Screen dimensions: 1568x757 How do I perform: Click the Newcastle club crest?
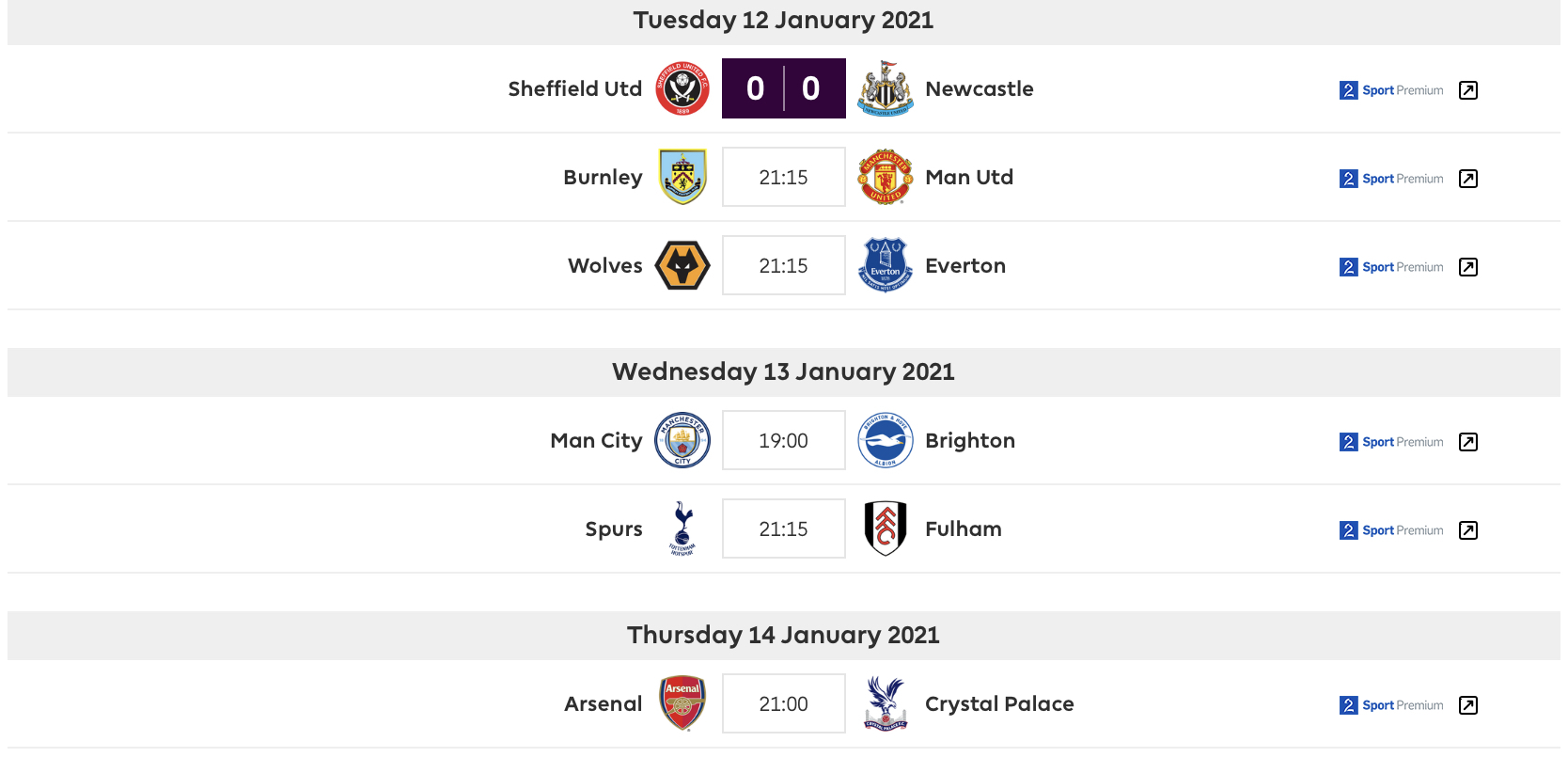tap(886, 88)
